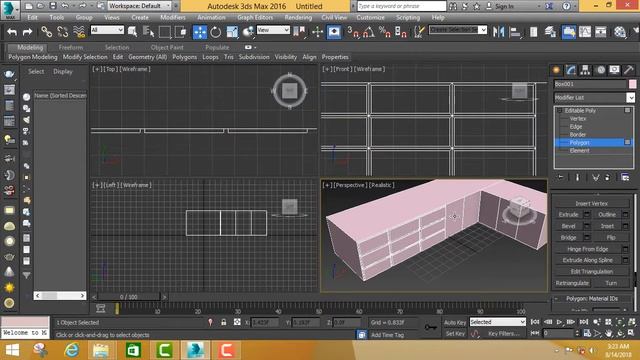Click the Flip button
The width and height of the screenshot is (640, 360).
pyautogui.click(x=611, y=237)
